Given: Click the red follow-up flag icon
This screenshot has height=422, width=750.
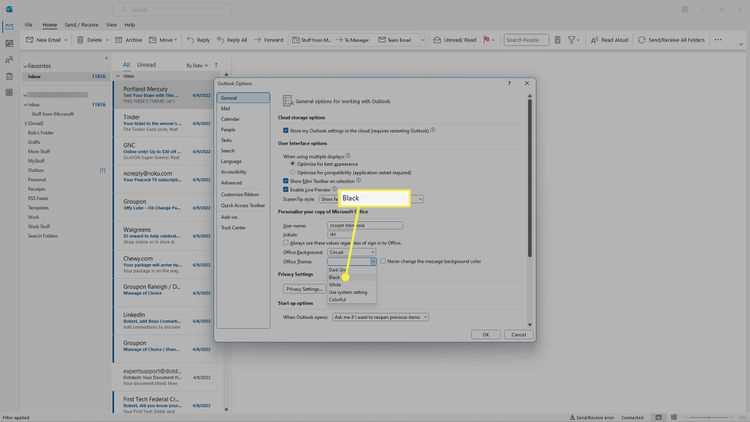Looking at the screenshot, I should tap(486, 40).
